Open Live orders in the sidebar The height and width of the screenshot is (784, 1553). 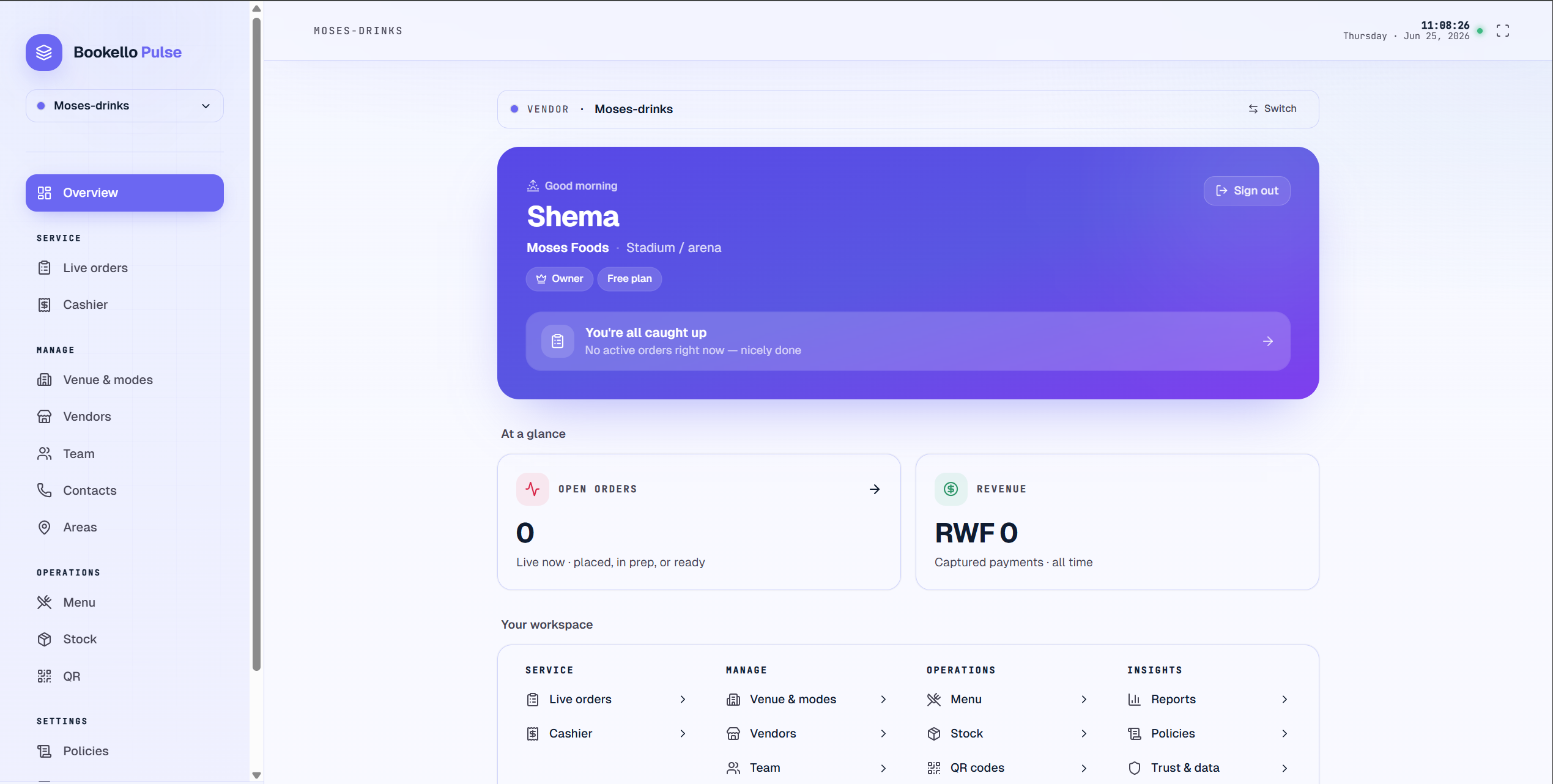click(125, 268)
